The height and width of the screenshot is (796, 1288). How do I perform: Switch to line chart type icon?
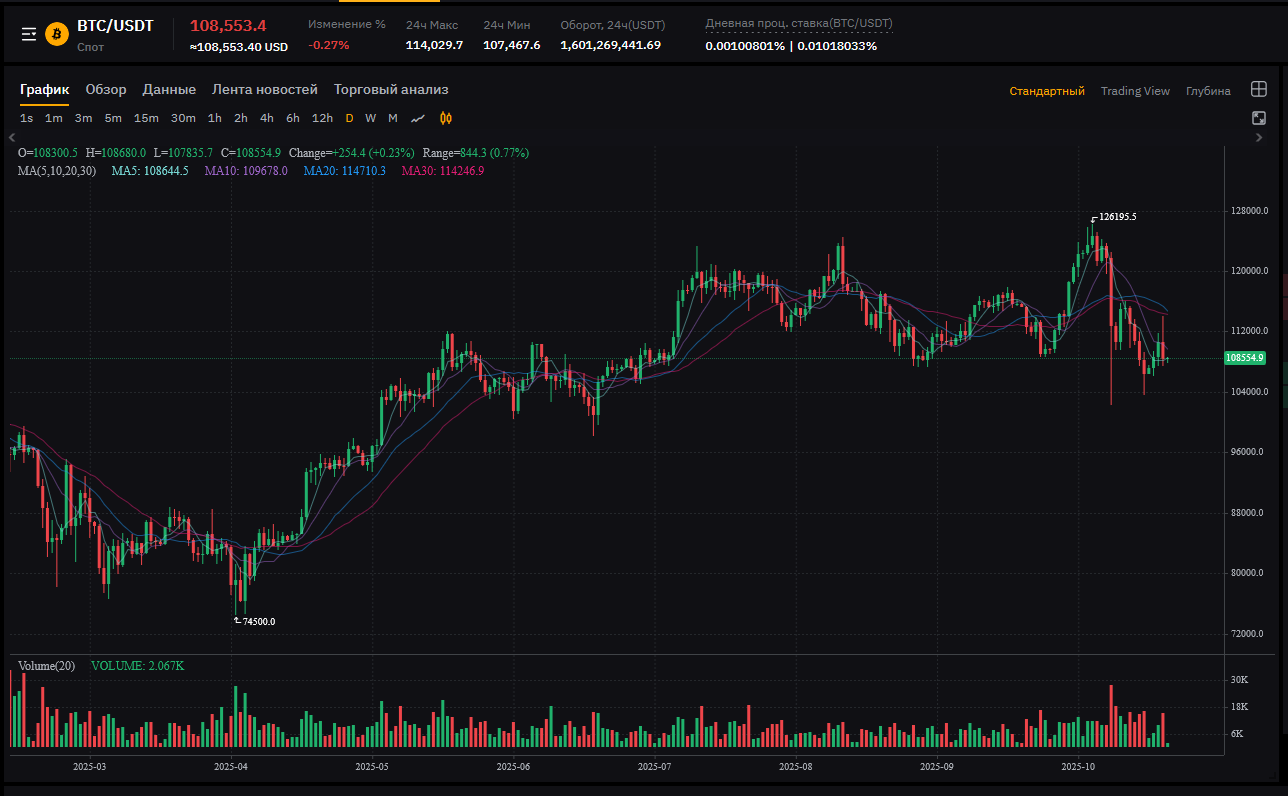[x=418, y=118]
